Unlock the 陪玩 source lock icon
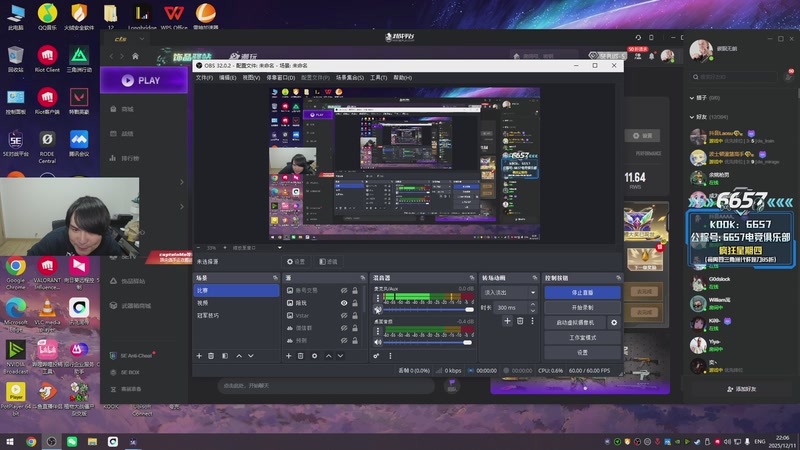 coord(355,303)
